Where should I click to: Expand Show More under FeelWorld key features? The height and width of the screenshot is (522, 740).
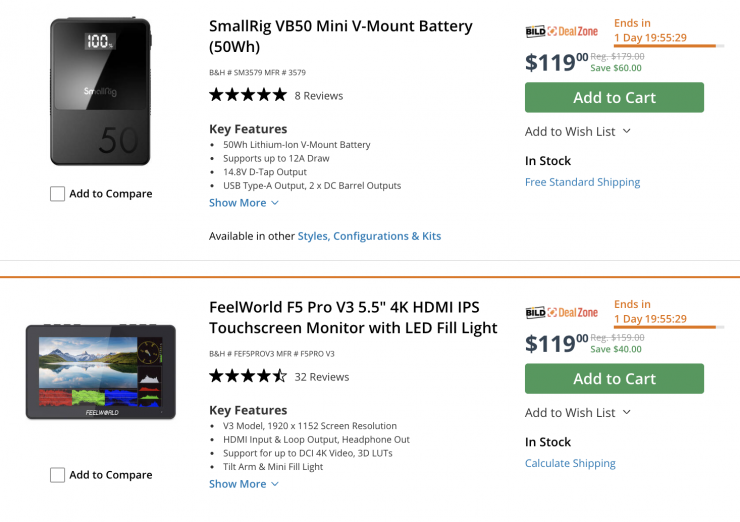click(243, 484)
